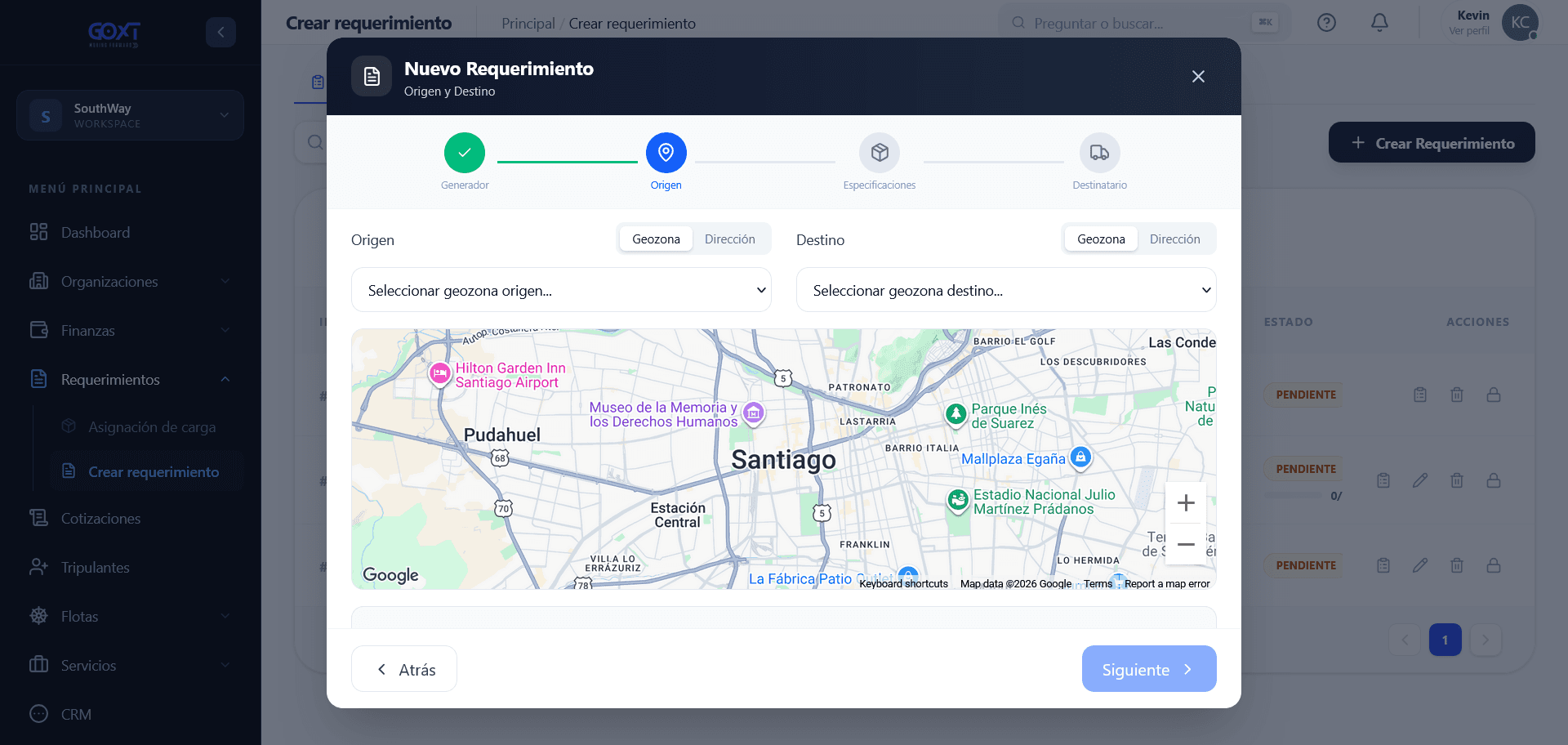Open the help question mark icon
1568x745 pixels.
[x=1326, y=23]
